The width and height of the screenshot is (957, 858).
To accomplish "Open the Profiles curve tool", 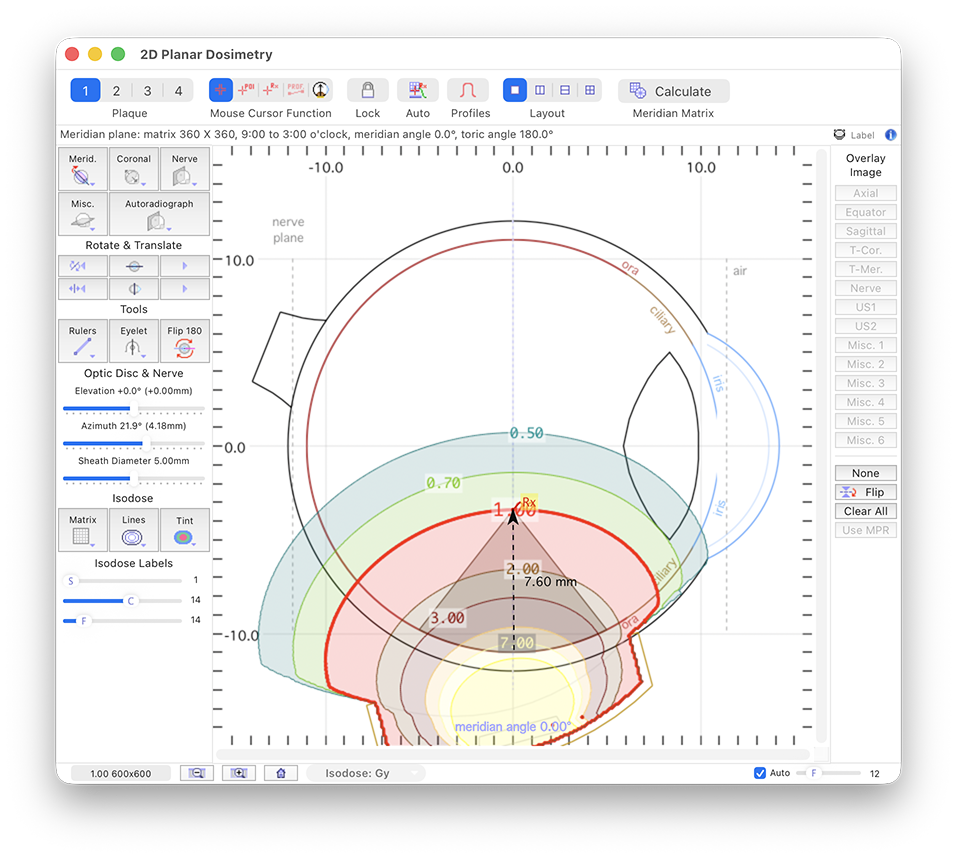I will pyautogui.click(x=467, y=90).
